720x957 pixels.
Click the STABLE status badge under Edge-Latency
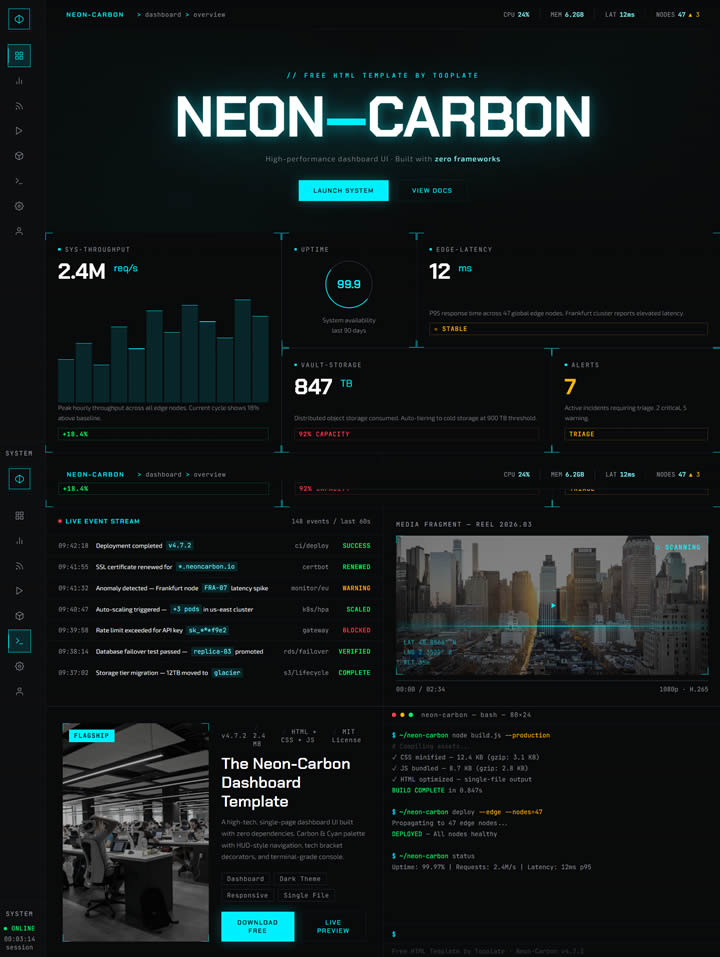point(568,329)
